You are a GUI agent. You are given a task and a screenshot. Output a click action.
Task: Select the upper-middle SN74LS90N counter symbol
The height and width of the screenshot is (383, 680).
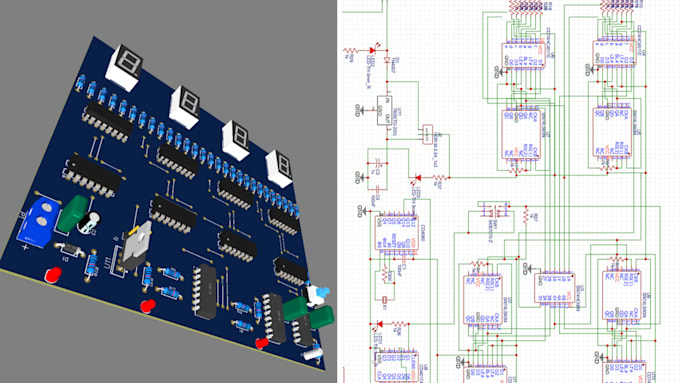(521, 134)
